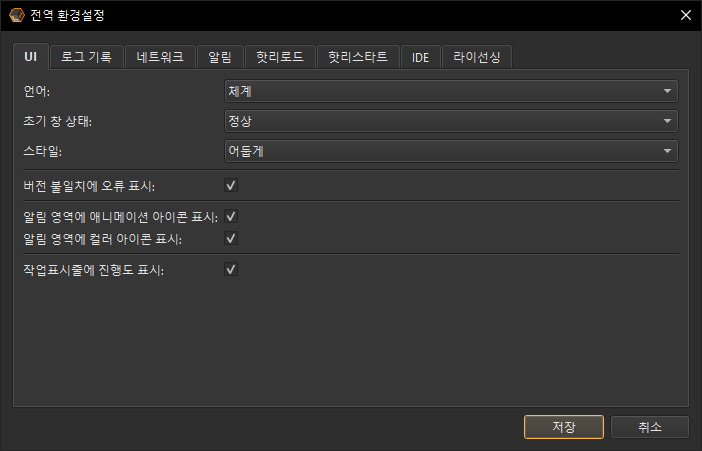Toggle 버전 불일치에 오류 표시 checkbox
702x451 pixels.
coord(231,185)
